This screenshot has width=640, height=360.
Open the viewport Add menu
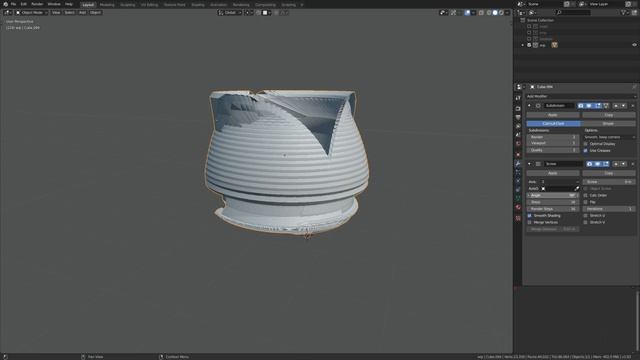click(82, 13)
